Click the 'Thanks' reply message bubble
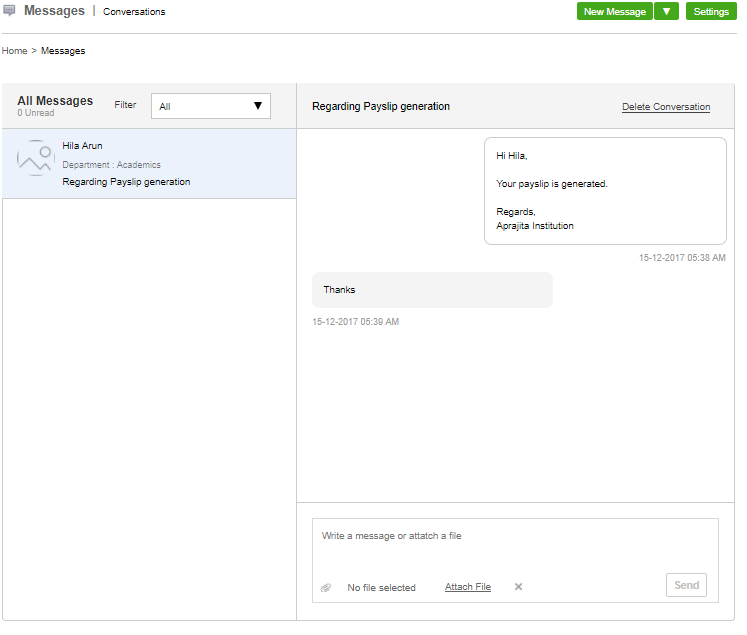The width and height of the screenshot is (747, 635). click(432, 290)
